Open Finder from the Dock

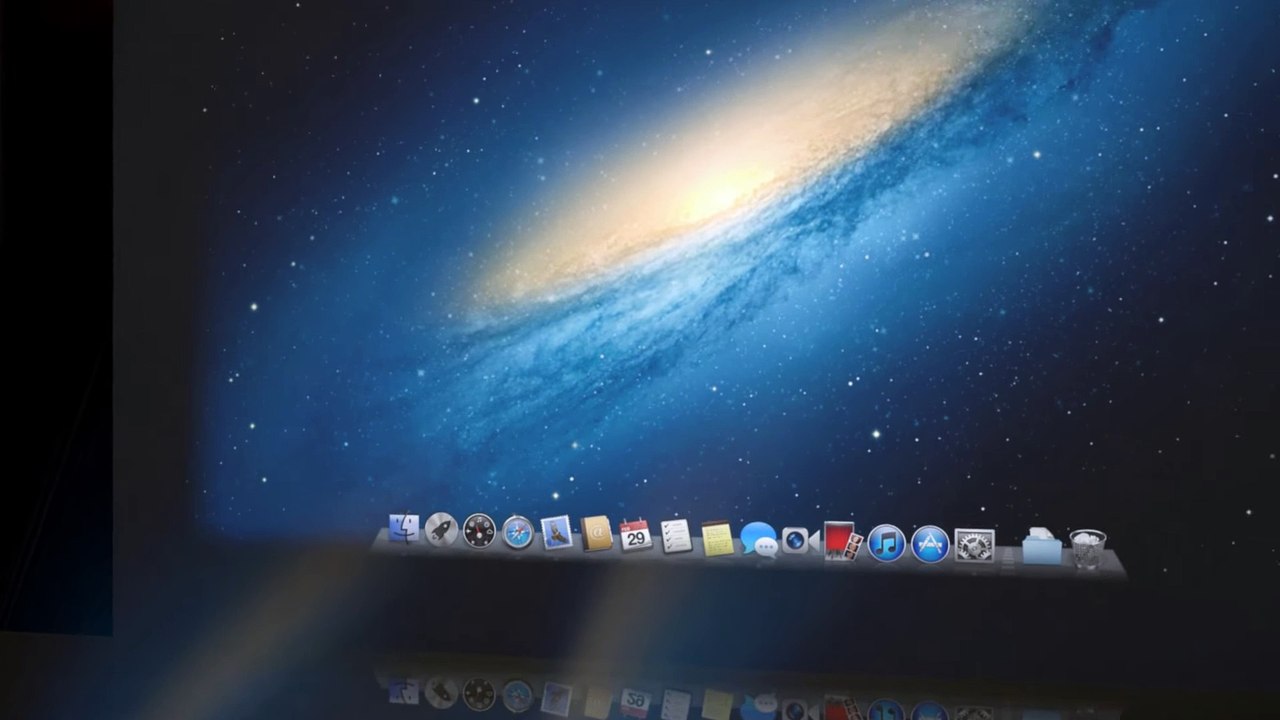404,528
